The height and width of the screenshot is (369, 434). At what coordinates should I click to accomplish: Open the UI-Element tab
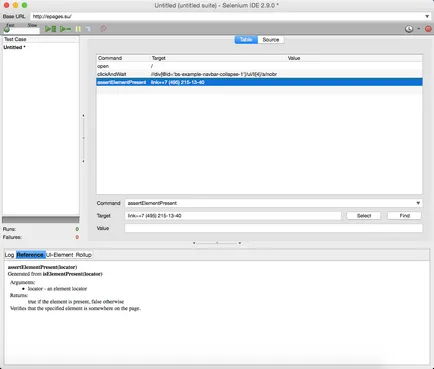point(60,255)
